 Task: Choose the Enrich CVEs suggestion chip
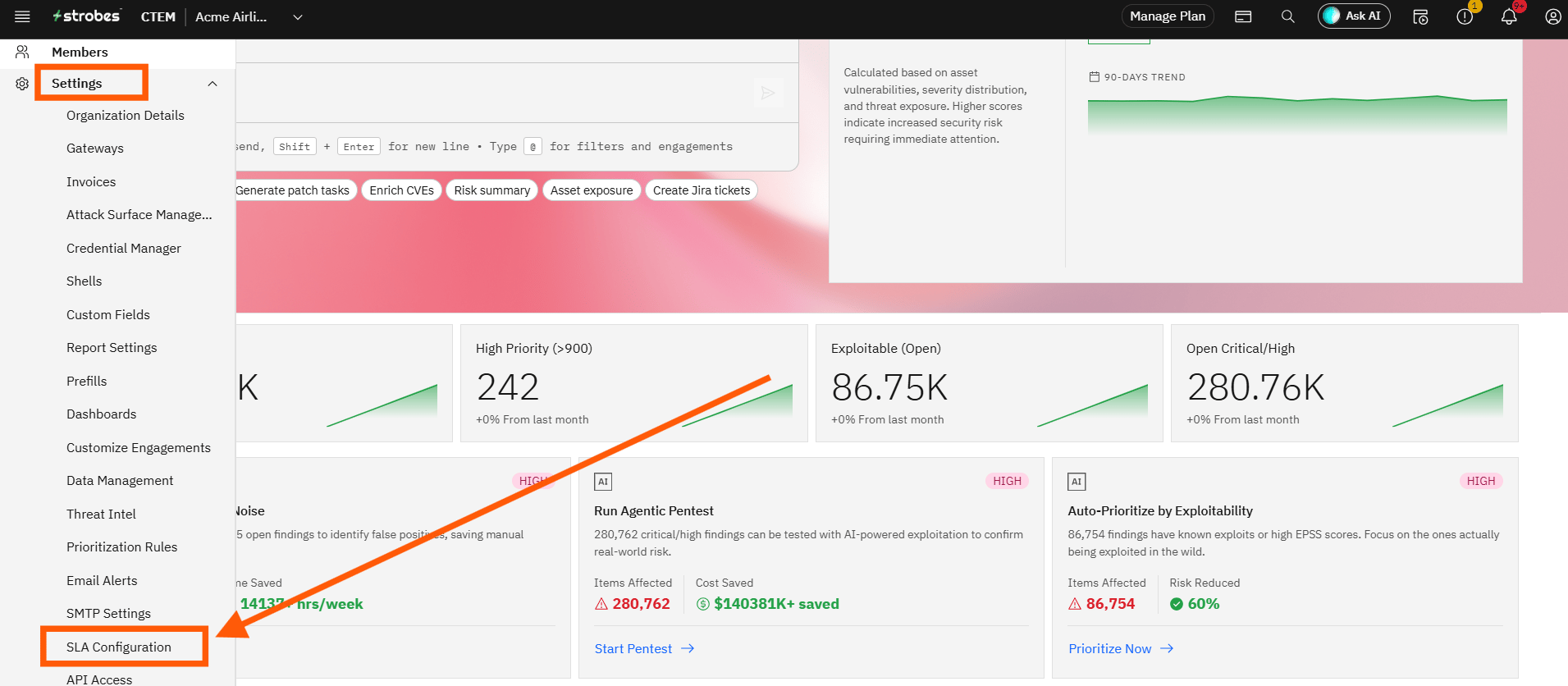pos(402,190)
